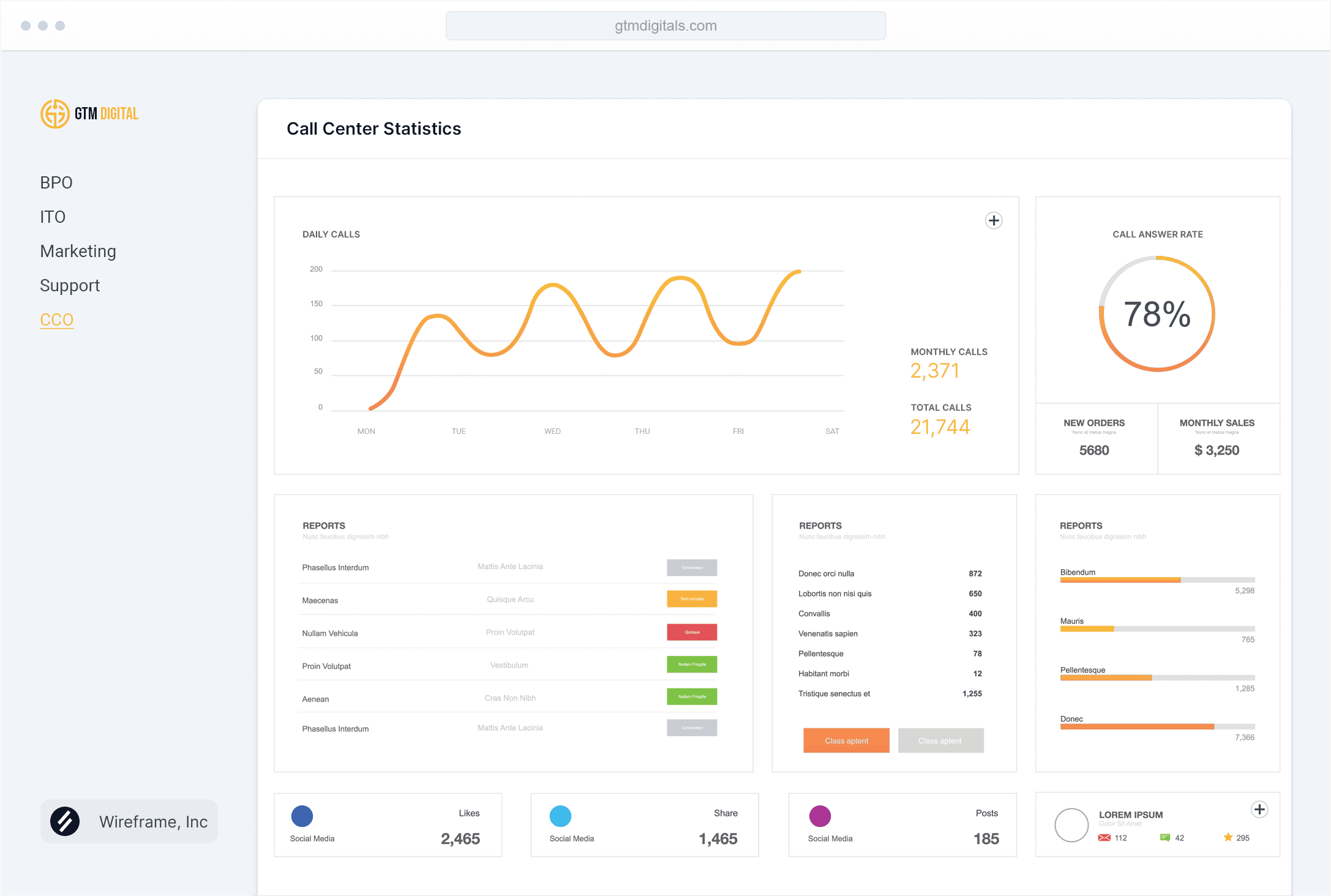Viewport: 1331px width, 896px height.
Task: Select the active CCO sidebar link
Action: [x=56, y=319]
